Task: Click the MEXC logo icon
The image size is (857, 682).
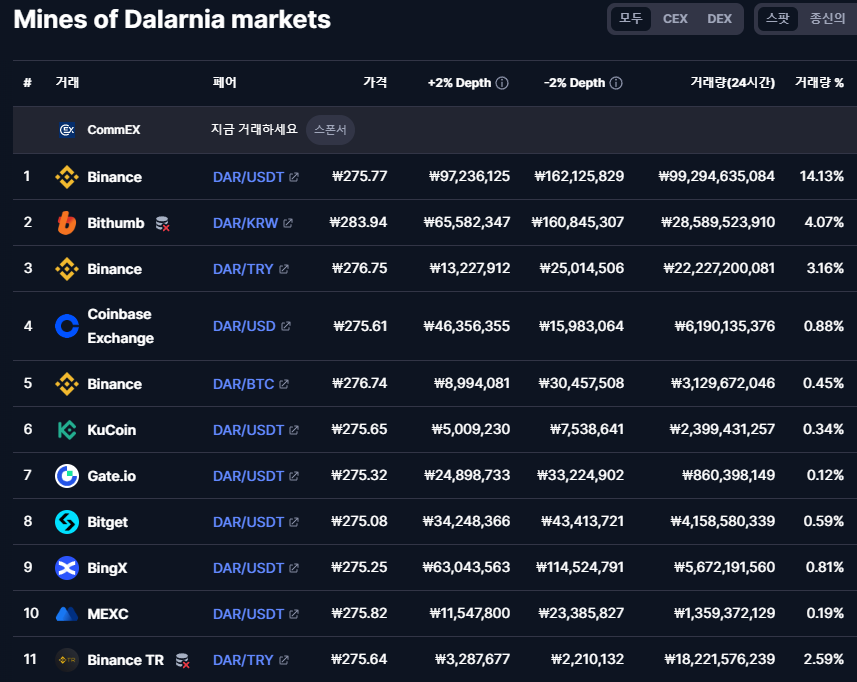Action: 67,614
